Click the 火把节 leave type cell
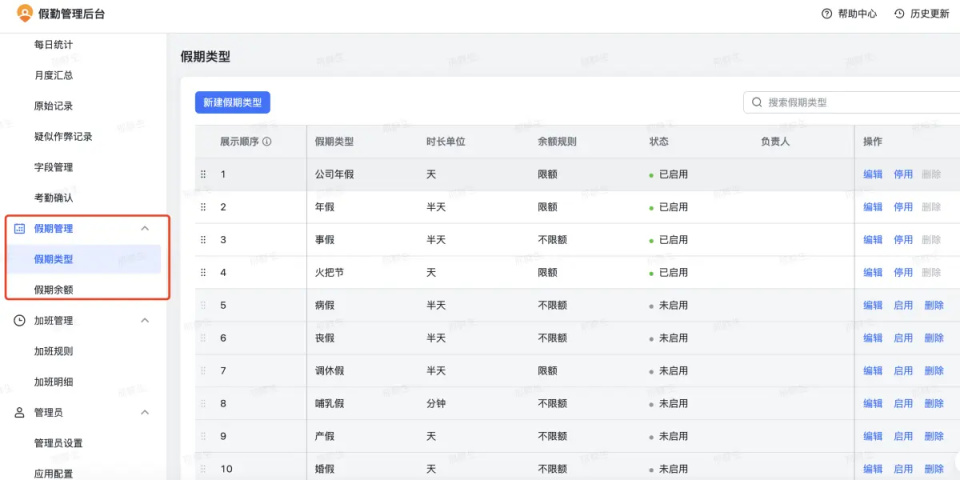This screenshot has width=960, height=480. [329, 272]
